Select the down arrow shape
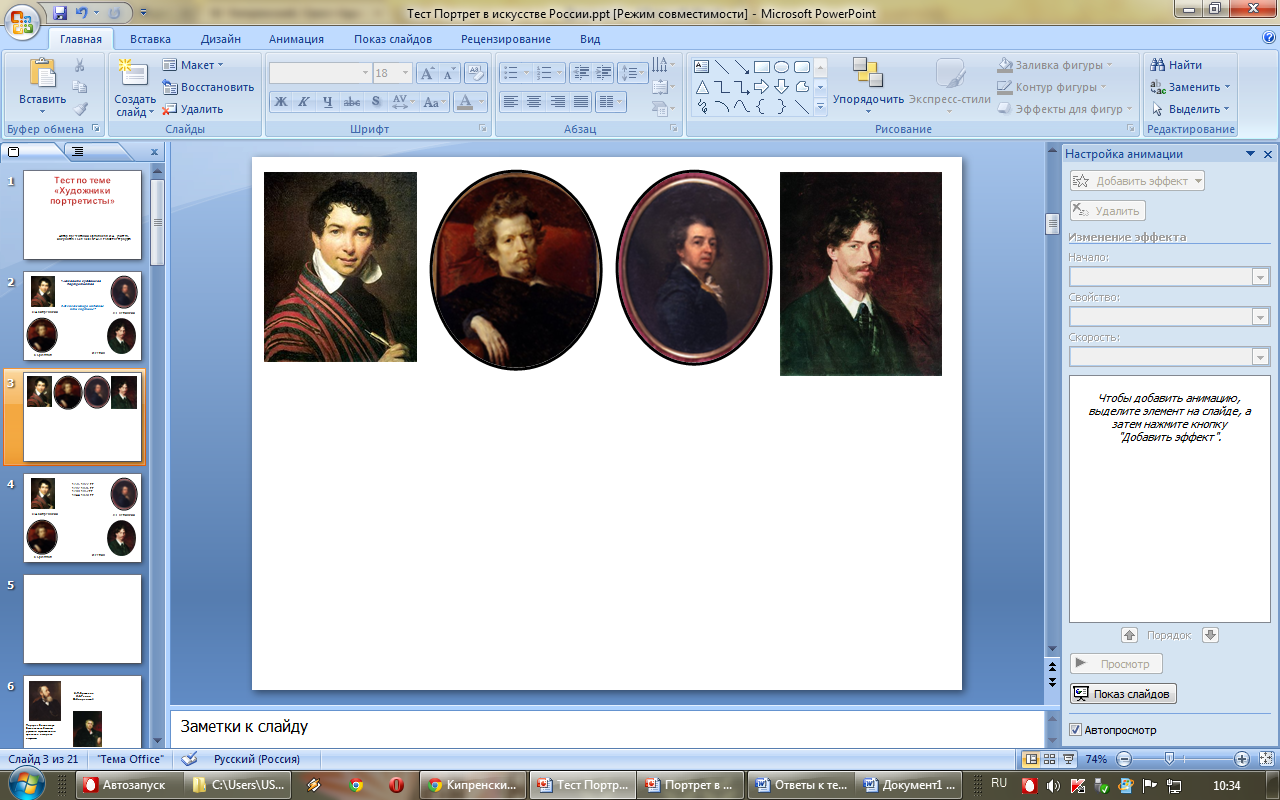This screenshot has height=800, width=1280. (782, 87)
